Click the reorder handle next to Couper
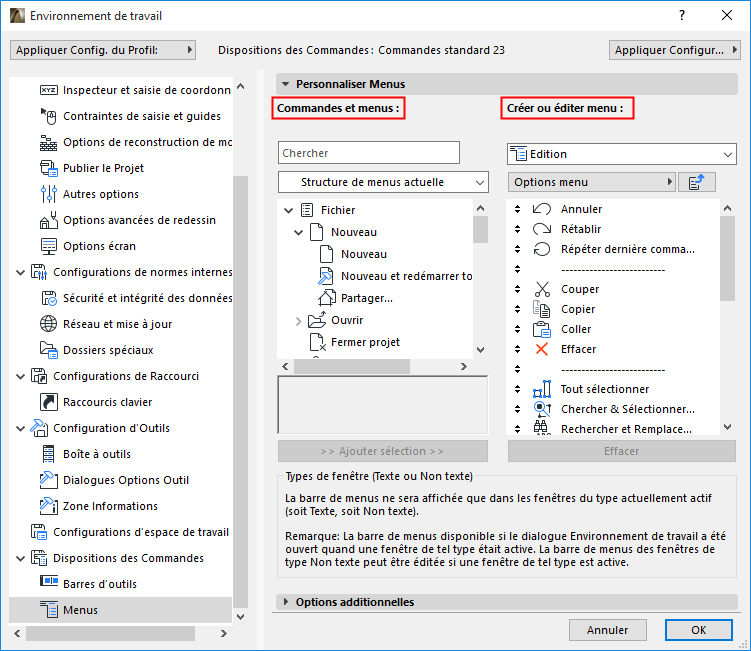The image size is (751, 651). coord(517,289)
